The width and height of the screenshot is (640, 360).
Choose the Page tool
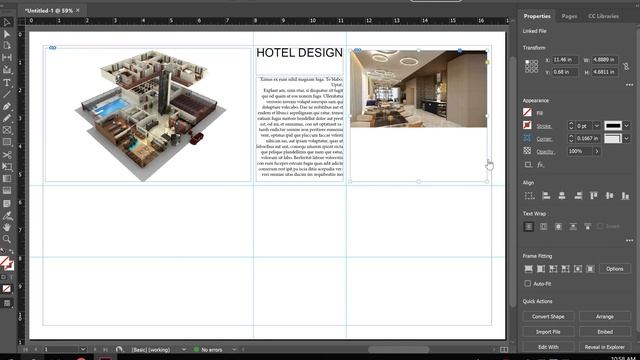click(7, 46)
